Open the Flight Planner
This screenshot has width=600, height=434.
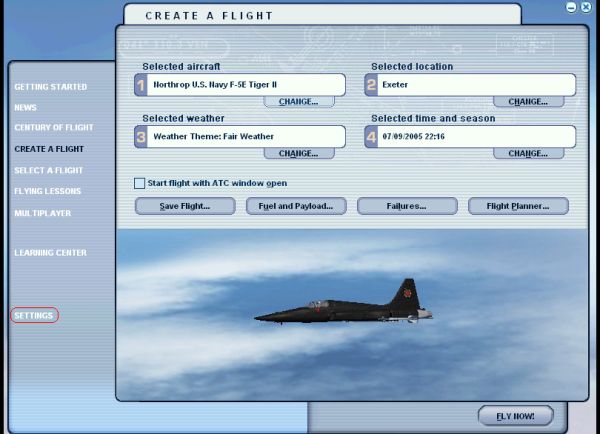point(517,206)
